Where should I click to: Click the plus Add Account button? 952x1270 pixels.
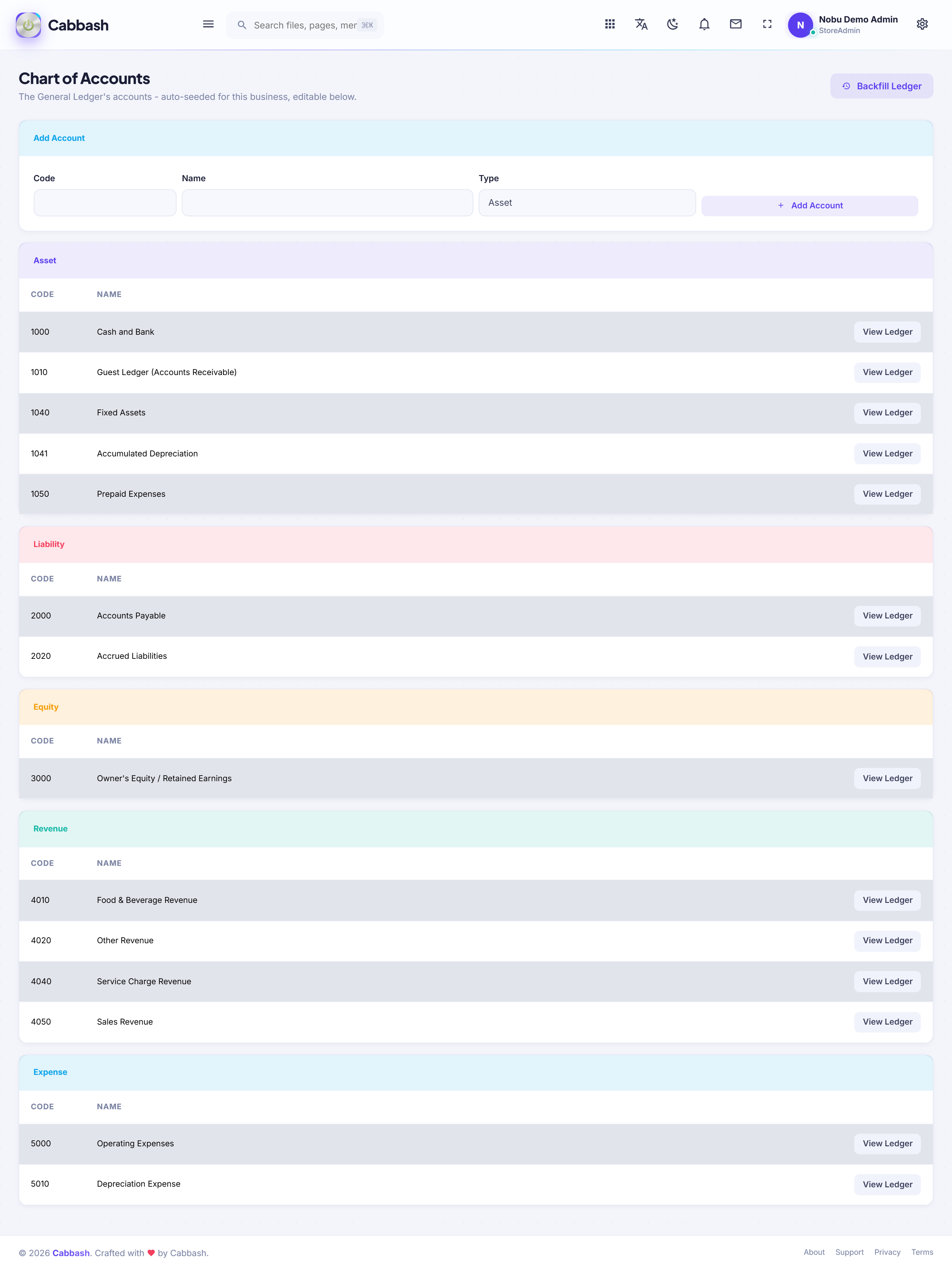(809, 205)
